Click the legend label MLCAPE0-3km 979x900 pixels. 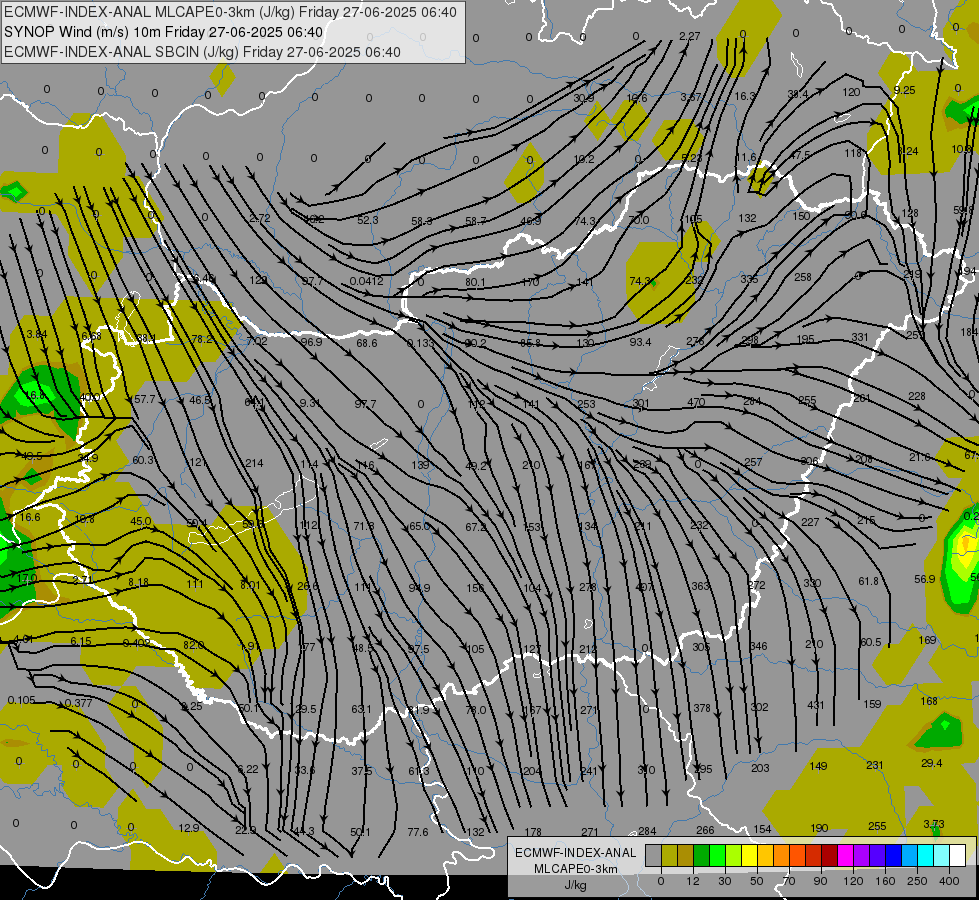(575, 869)
